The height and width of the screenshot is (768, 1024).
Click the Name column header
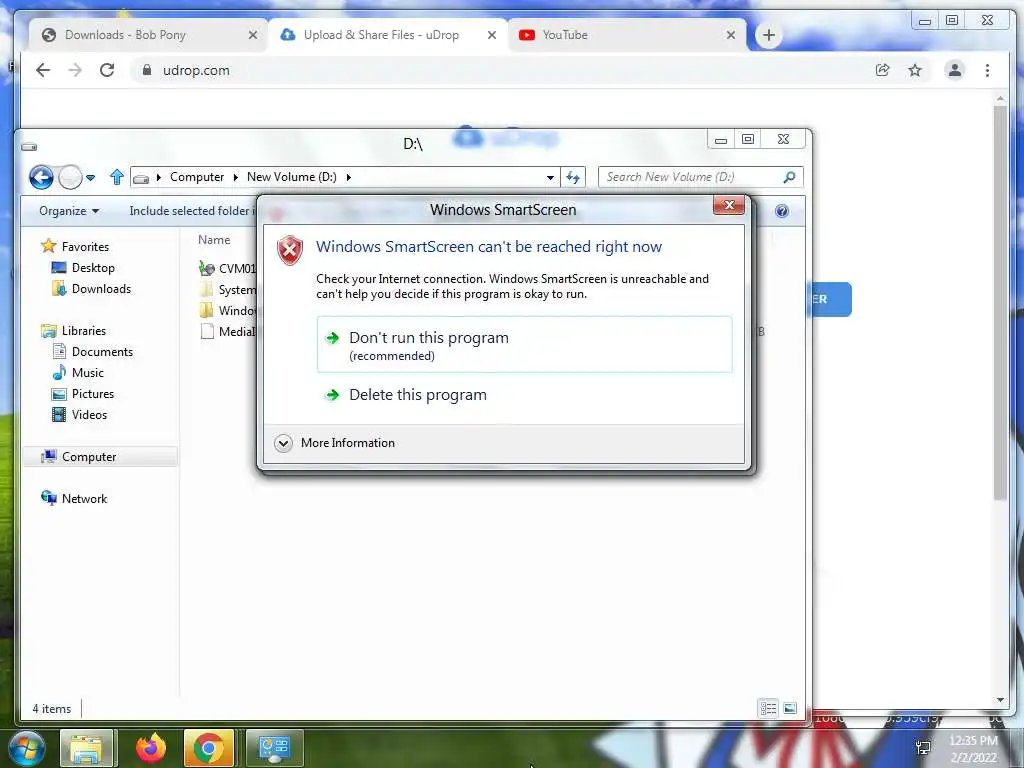click(214, 240)
